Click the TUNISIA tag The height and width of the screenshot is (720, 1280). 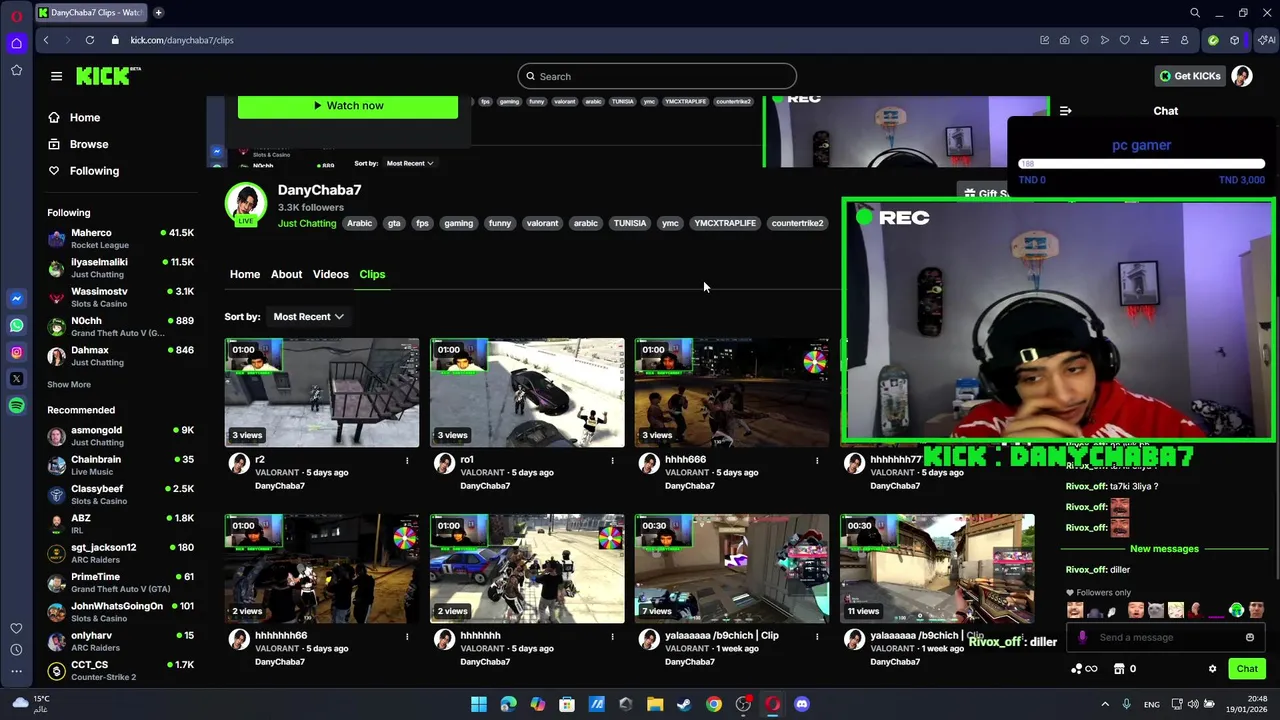point(630,223)
